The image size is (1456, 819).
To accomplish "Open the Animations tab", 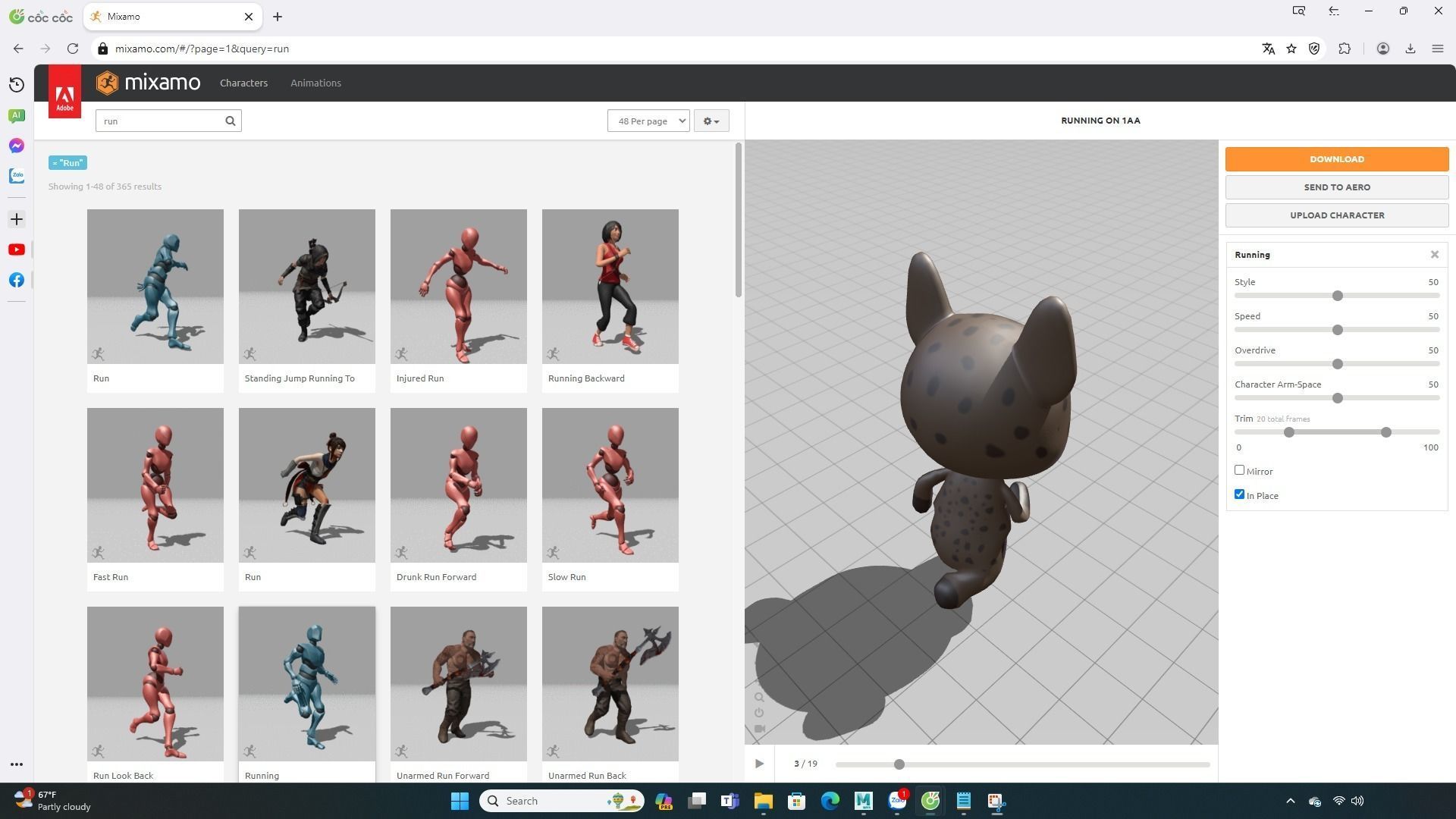I will 315,83.
